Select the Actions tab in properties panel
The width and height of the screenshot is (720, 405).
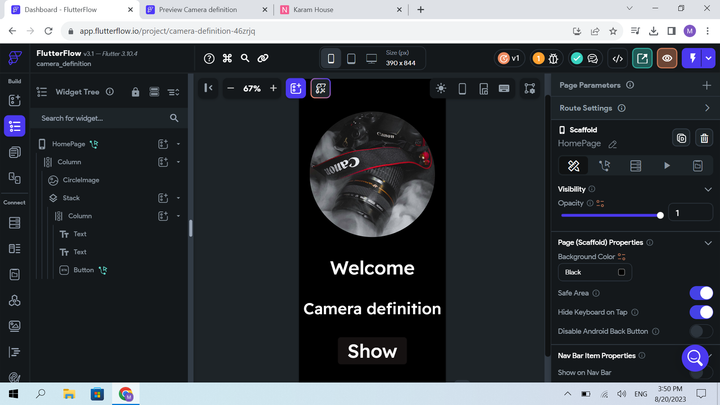click(604, 166)
